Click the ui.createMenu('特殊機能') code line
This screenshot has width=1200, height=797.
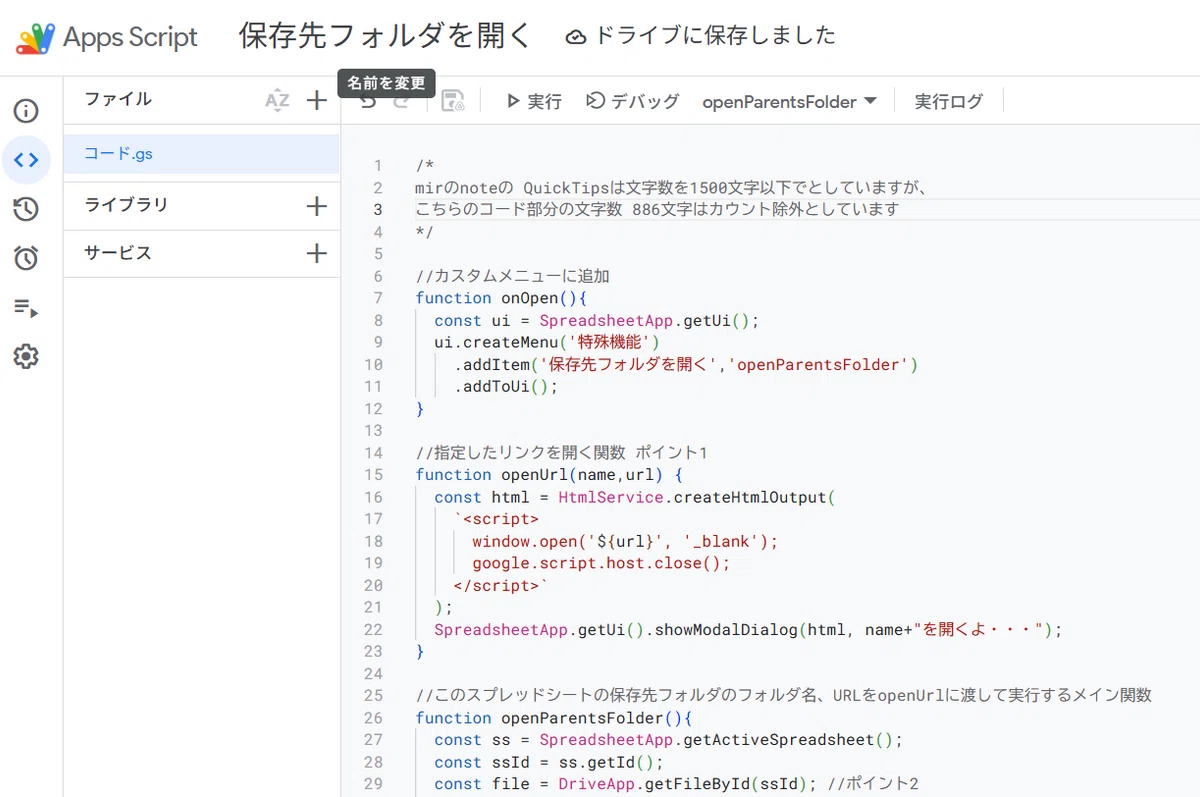[546, 342]
